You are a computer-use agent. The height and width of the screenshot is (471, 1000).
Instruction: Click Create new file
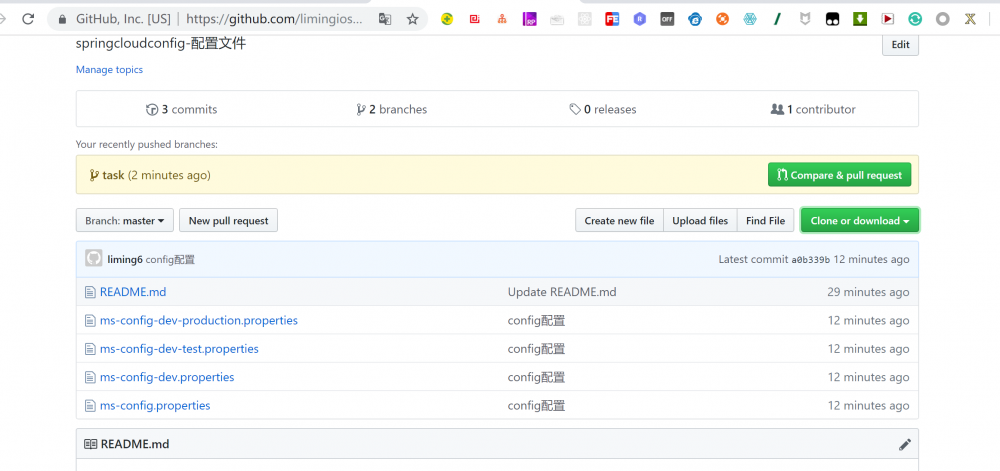619,221
